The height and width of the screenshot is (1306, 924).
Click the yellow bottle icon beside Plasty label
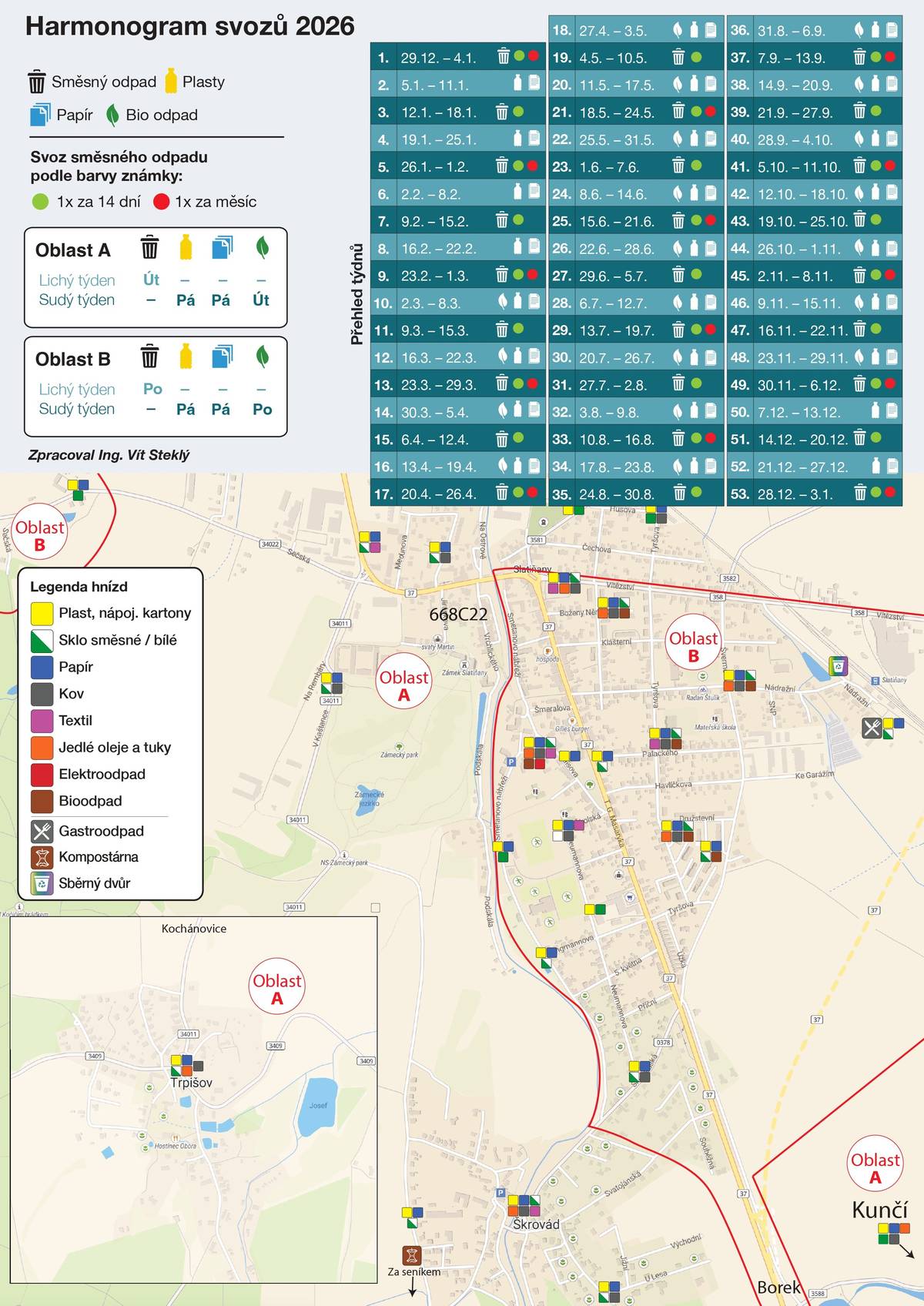click(170, 81)
